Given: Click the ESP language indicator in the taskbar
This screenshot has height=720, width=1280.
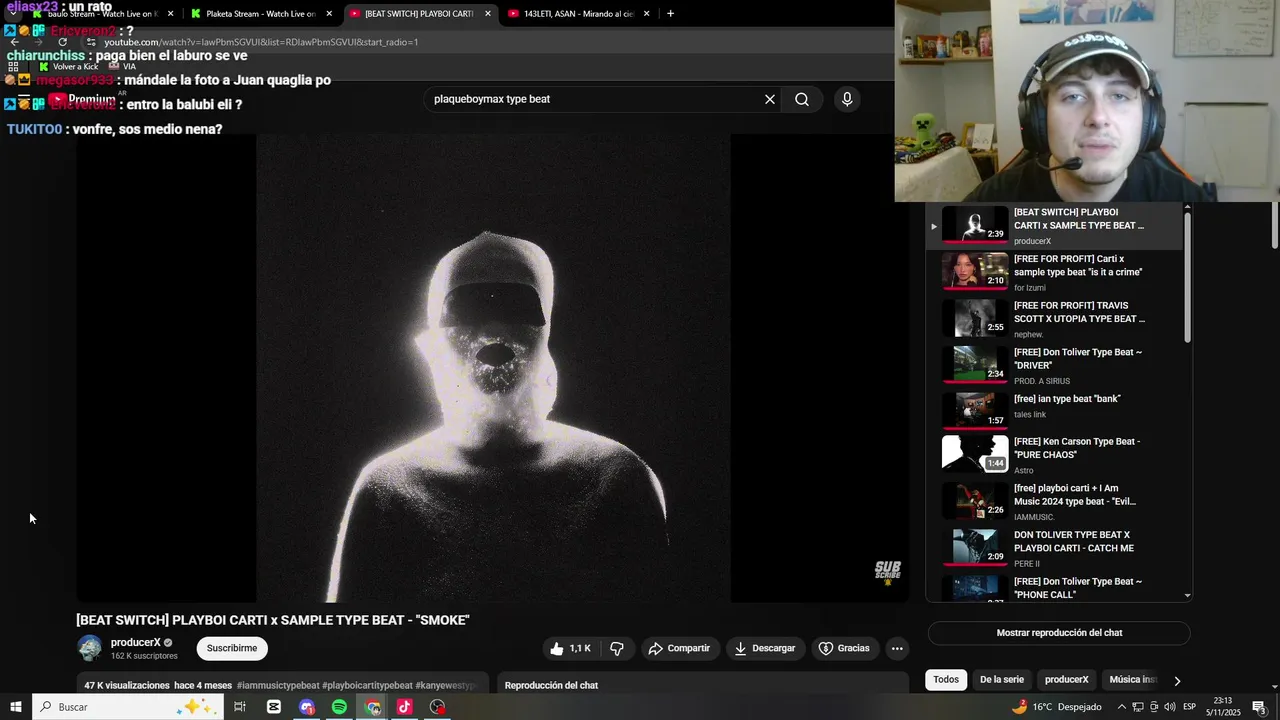Looking at the screenshot, I should coord(1189,707).
